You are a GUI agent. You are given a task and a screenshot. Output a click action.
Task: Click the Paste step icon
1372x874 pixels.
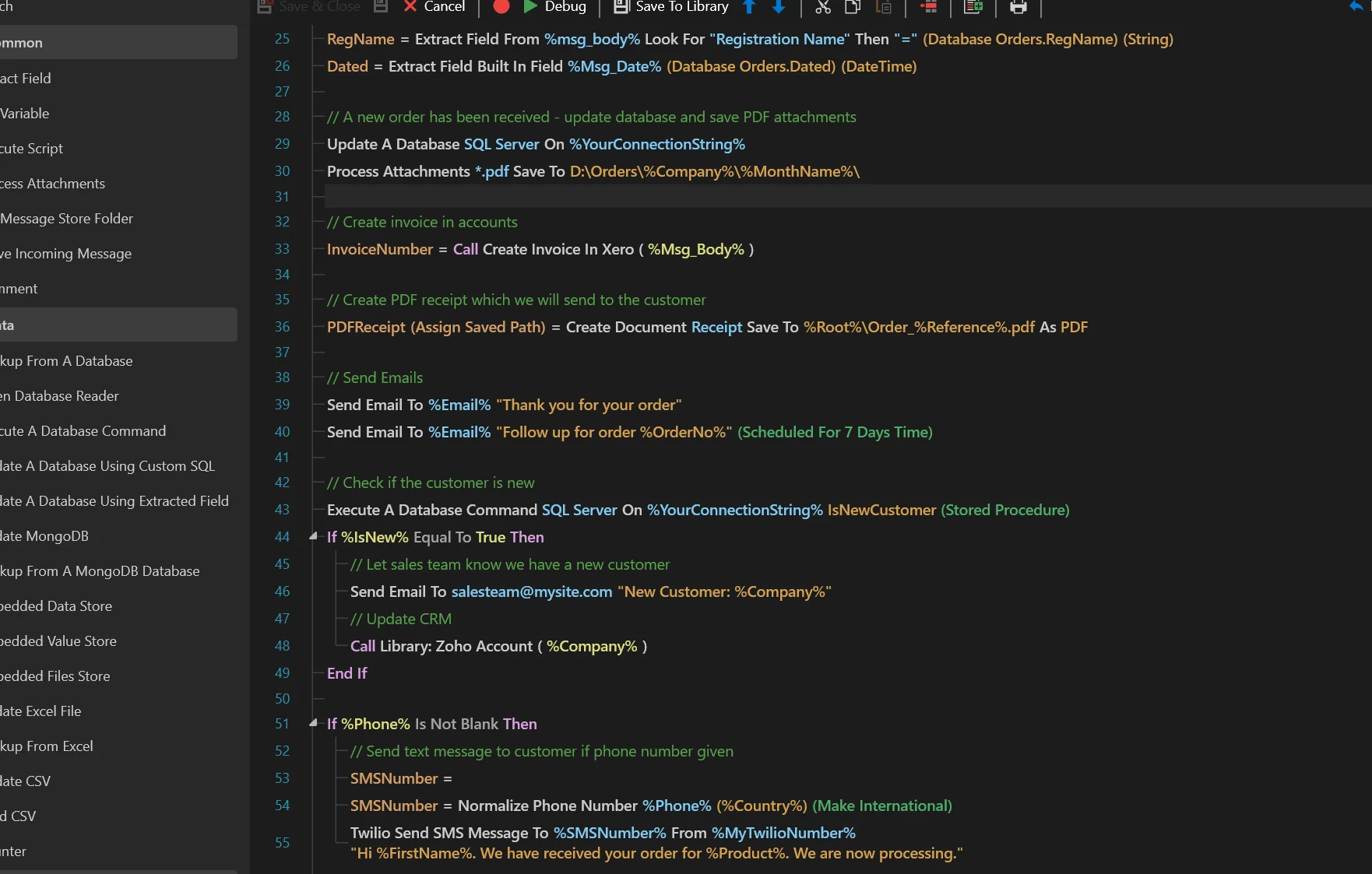point(884,7)
